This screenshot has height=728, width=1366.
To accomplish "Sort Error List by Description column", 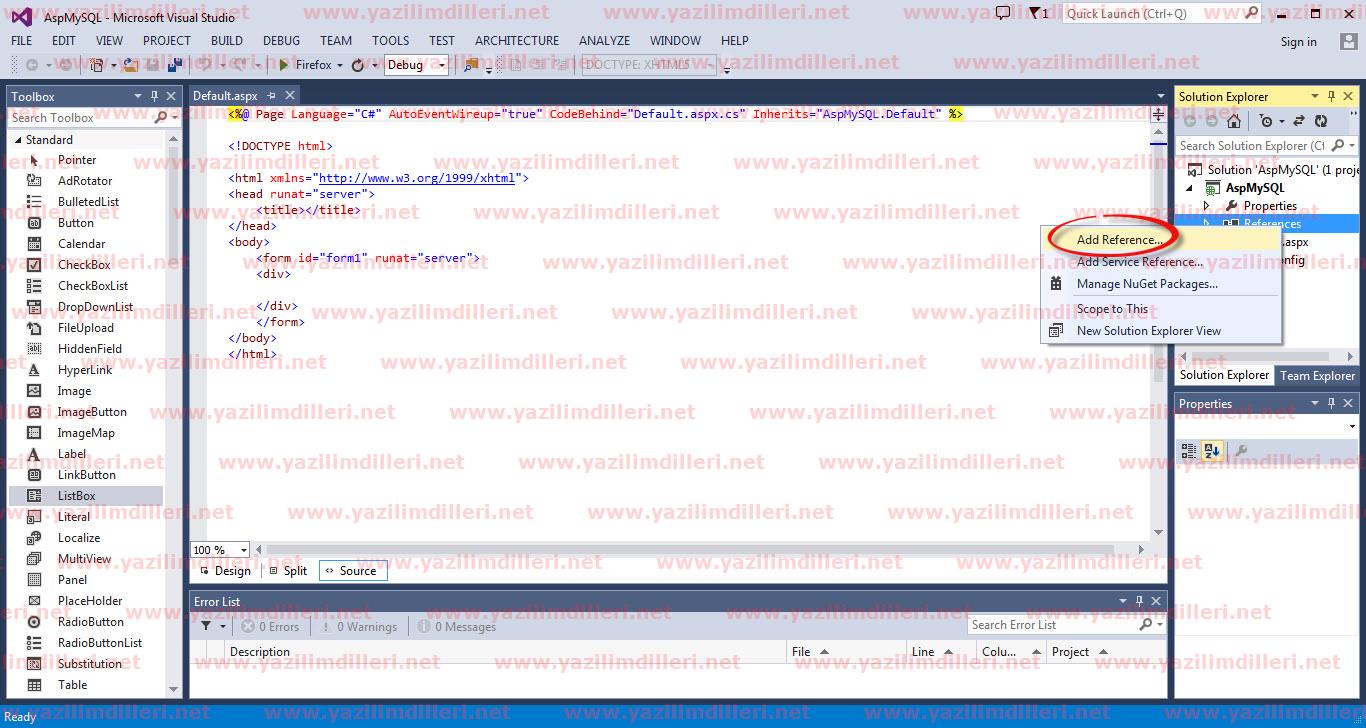I will coord(506,652).
